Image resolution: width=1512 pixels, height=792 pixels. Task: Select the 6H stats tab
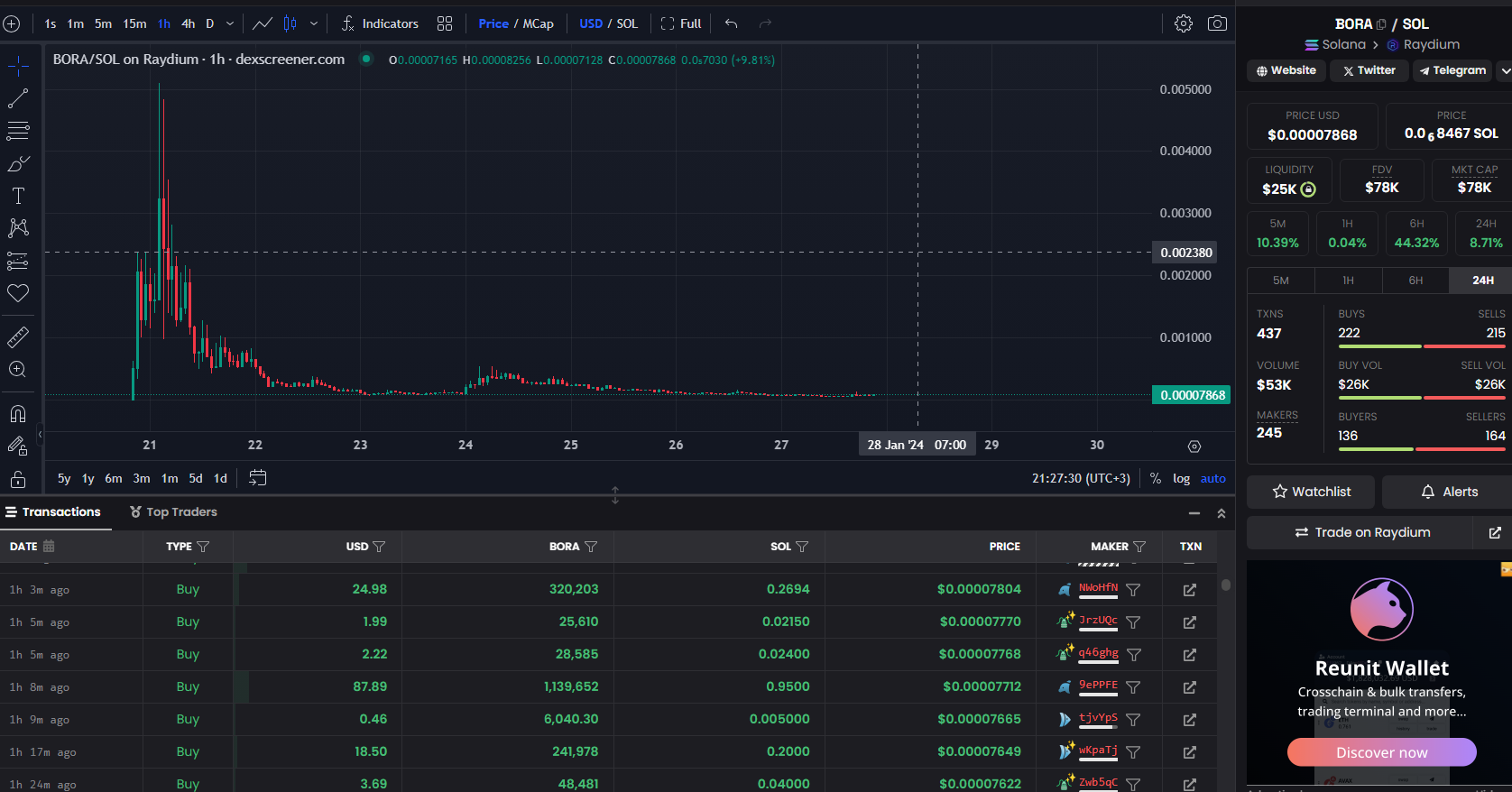(1416, 281)
